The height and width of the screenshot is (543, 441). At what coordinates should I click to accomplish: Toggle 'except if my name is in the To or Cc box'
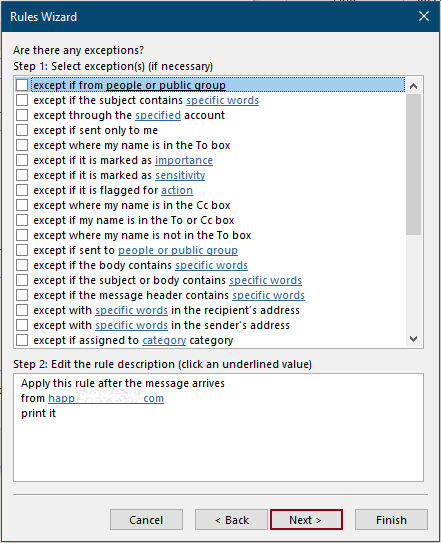[22, 220]
